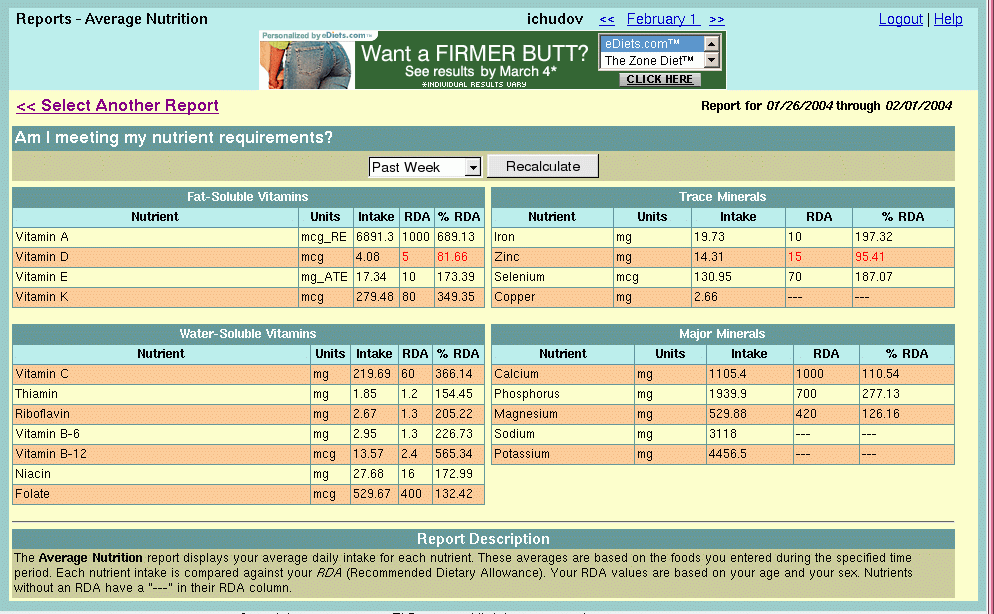The width and height of the screenshot is (994, 614).
Task: Click the scroll down arrow in ad listbox
Action: [712, 61]
